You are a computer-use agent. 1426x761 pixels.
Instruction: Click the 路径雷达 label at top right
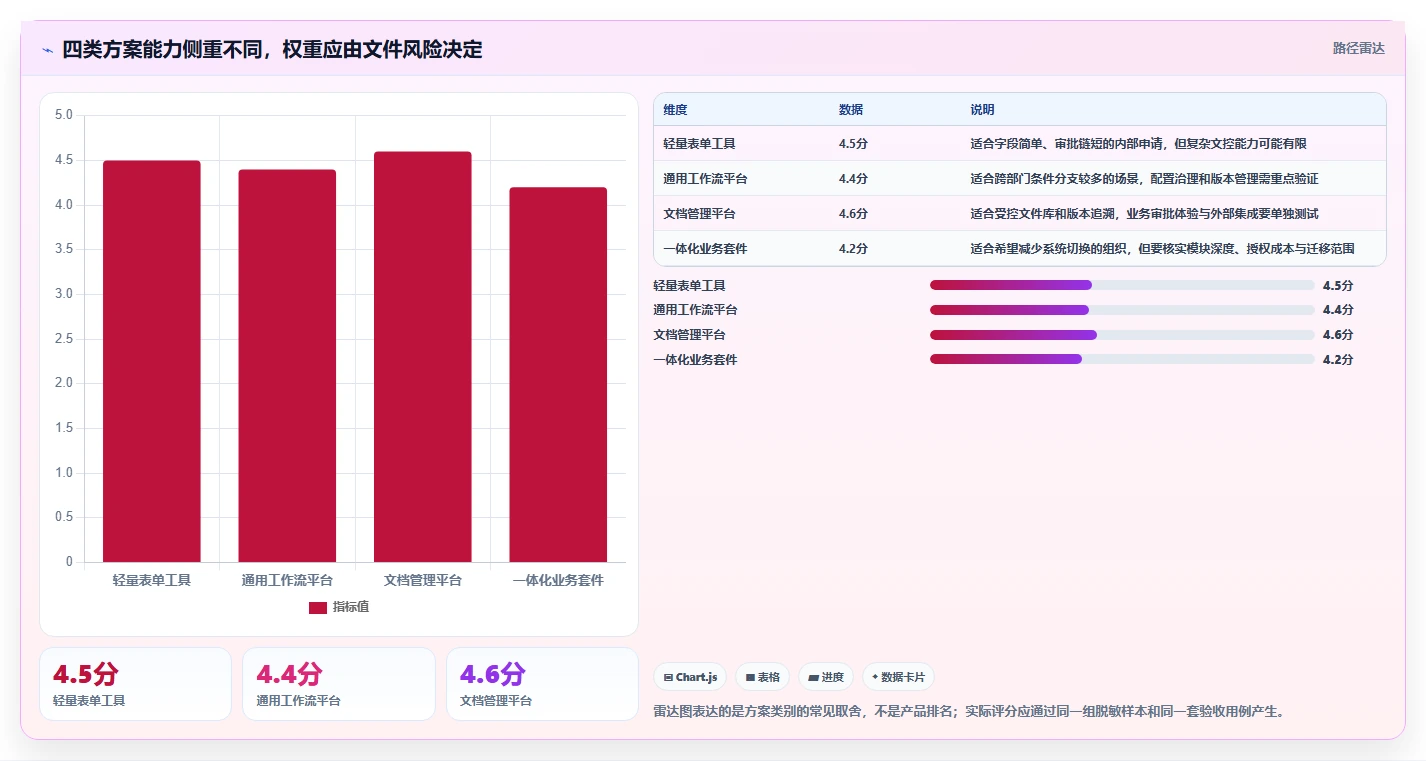(x=1358, y=48)
